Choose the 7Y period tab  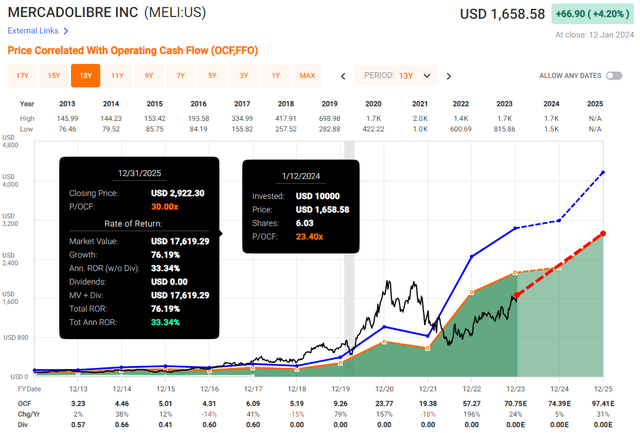[180, 75]
